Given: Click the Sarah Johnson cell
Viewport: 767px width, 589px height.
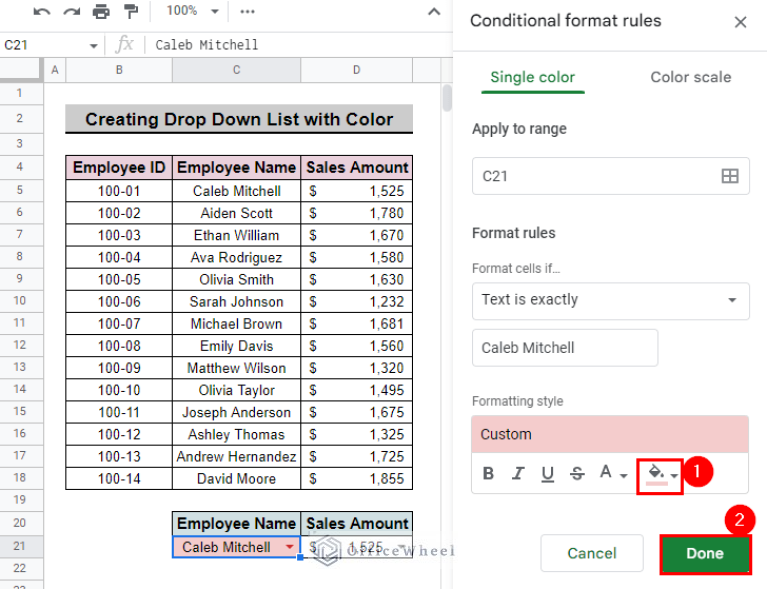Looking at the screenshot, I should (x=236, y=301).
